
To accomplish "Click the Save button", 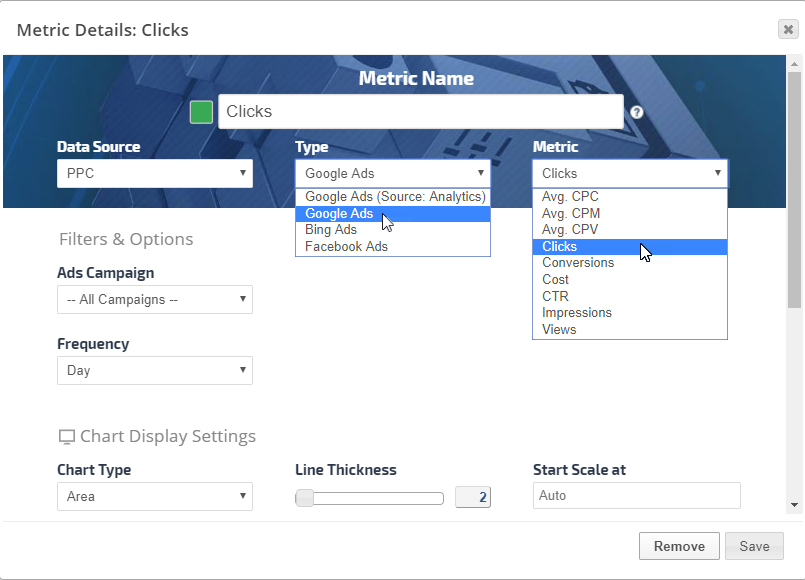I will (x=755, y=546).
